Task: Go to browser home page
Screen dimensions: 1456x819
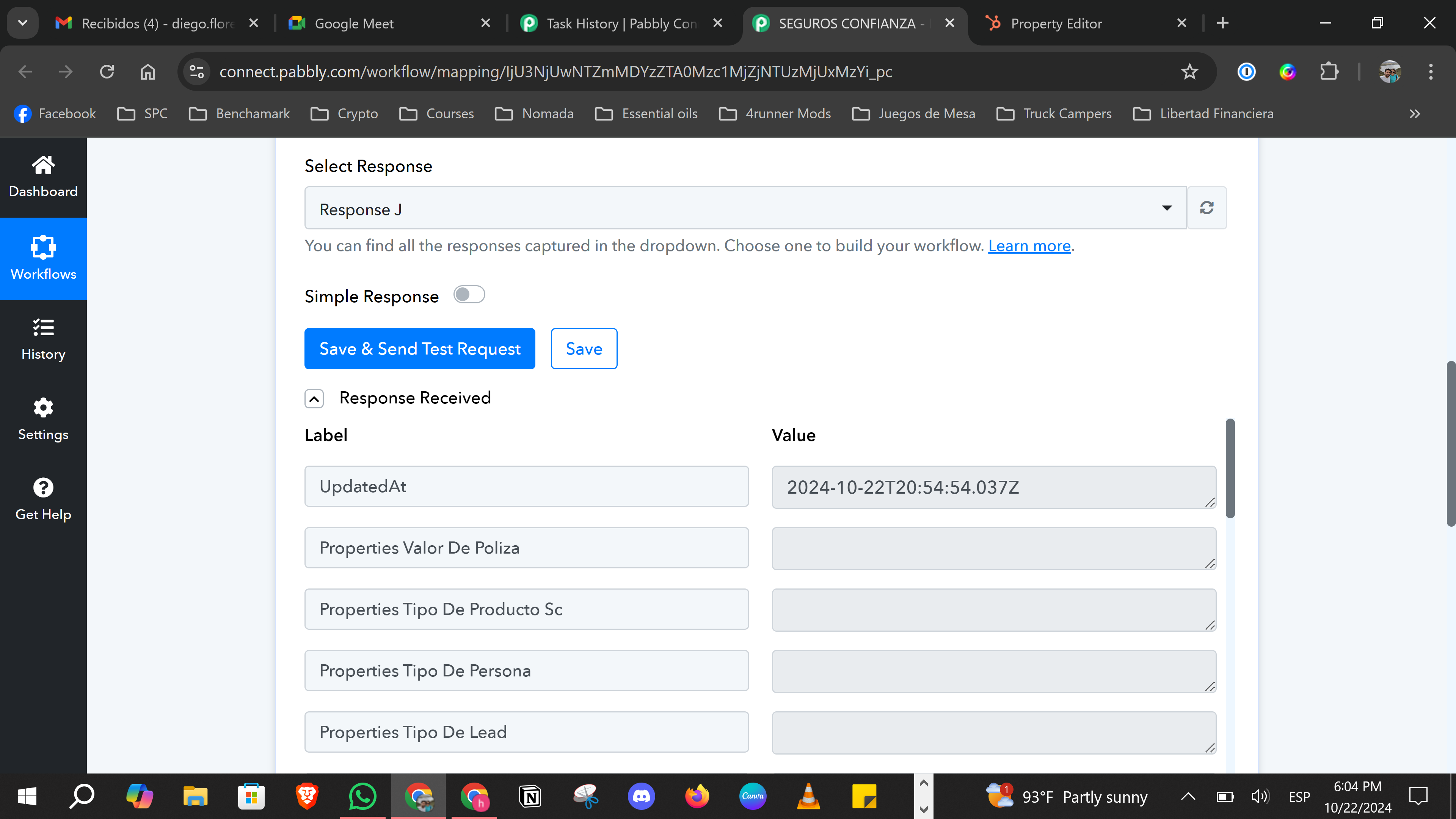Action: (147, 72)
